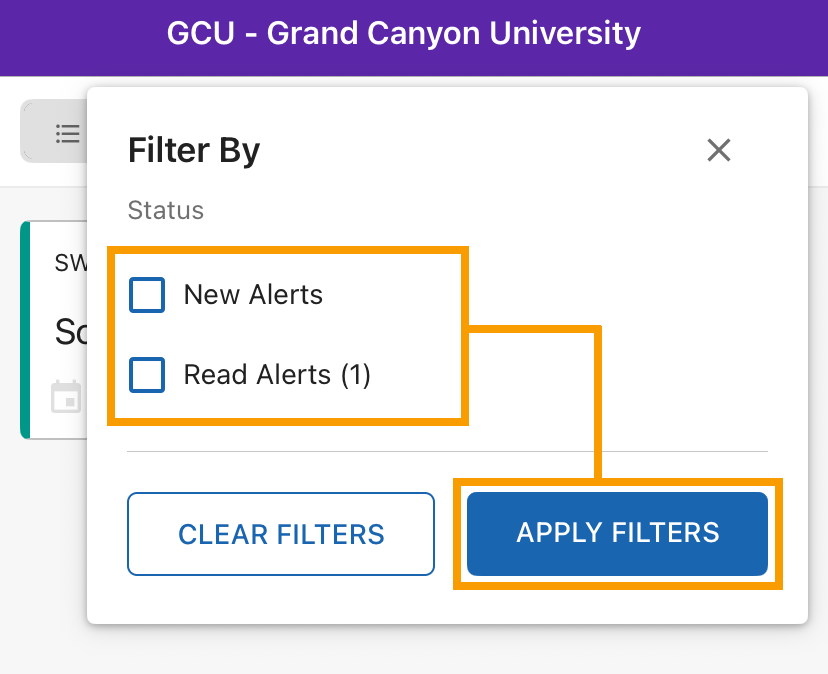The width and height of the screenshot is (828, 674).
Task: Click the bulleted list view icon
Action: pos(68,134)
